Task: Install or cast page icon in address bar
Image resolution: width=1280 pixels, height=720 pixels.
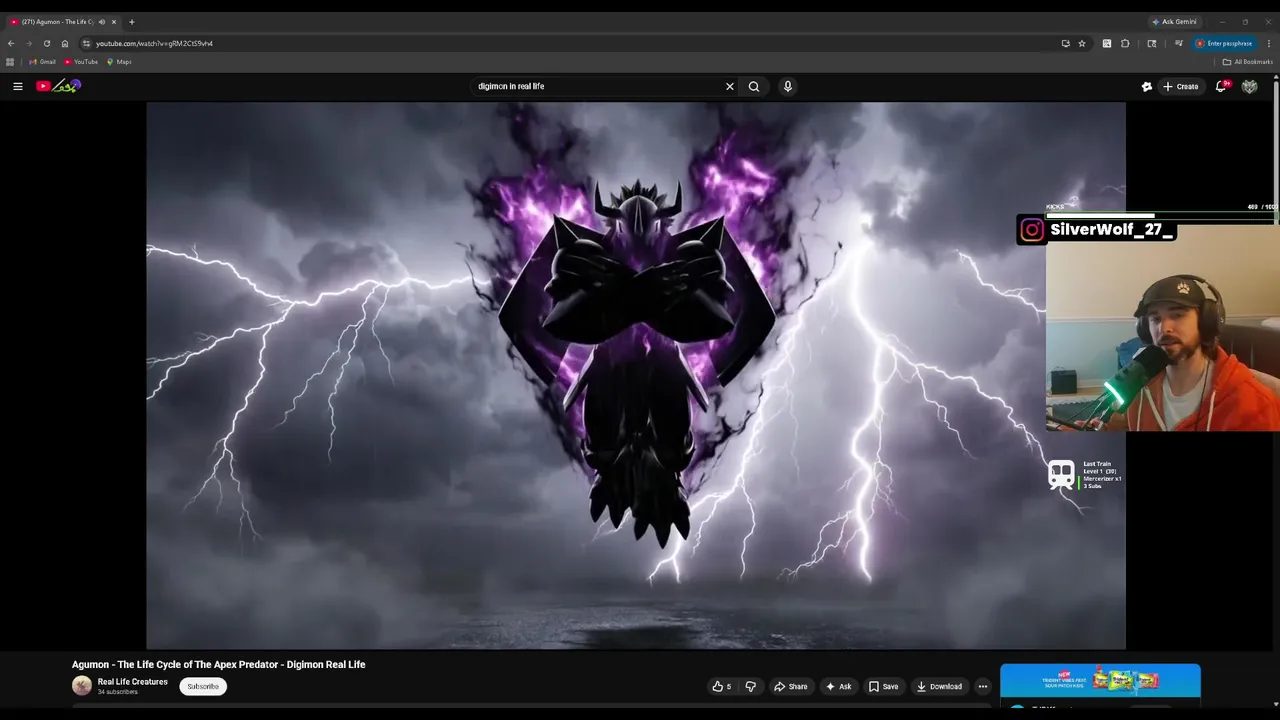Action: click(x=1065, y=43)
